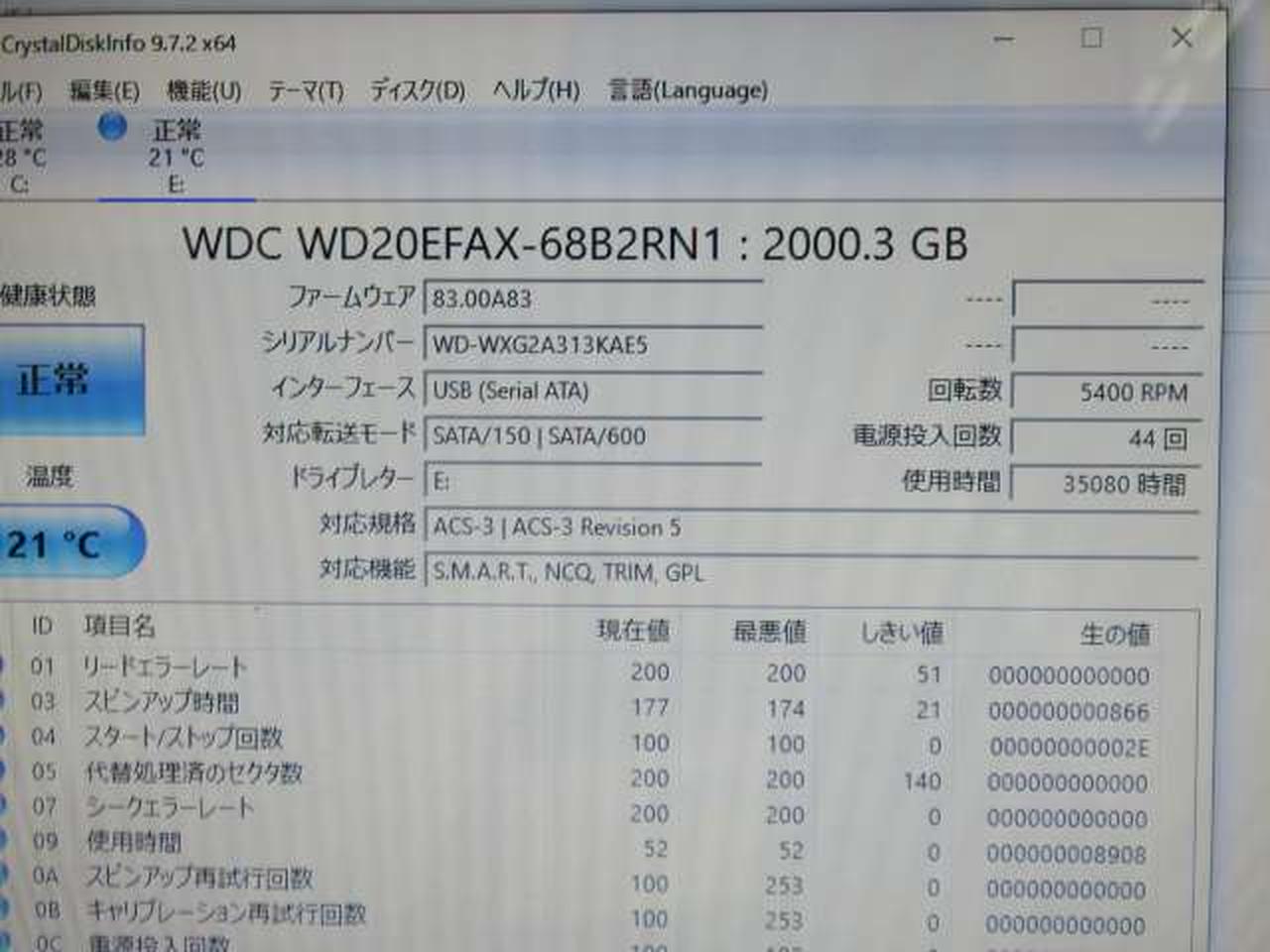
Task: Click raw value 000000000866
Action: pyautogui.click(x=1069, y=712)
